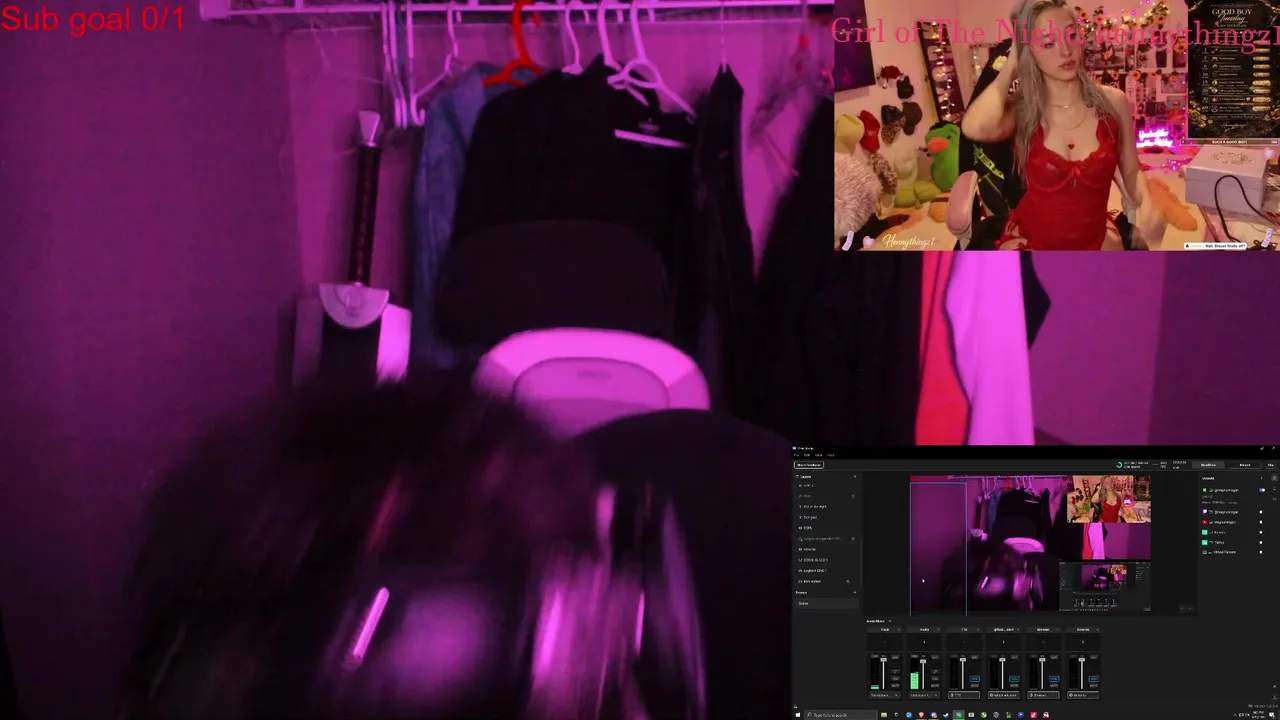
Task: Open the View menu
Action: coord(819,455)
